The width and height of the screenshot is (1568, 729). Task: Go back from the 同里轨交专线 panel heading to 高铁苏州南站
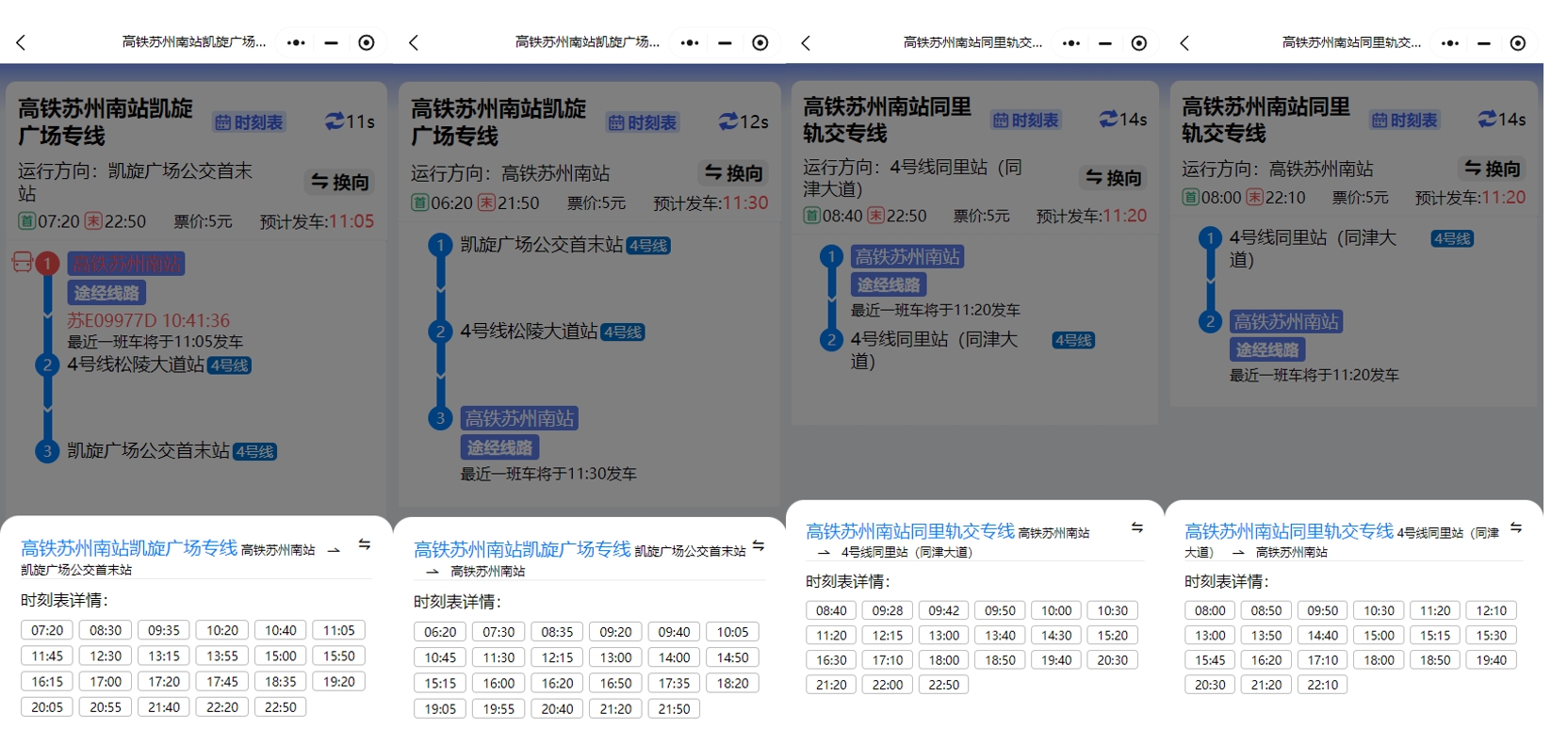click(x=1184, y=42)
